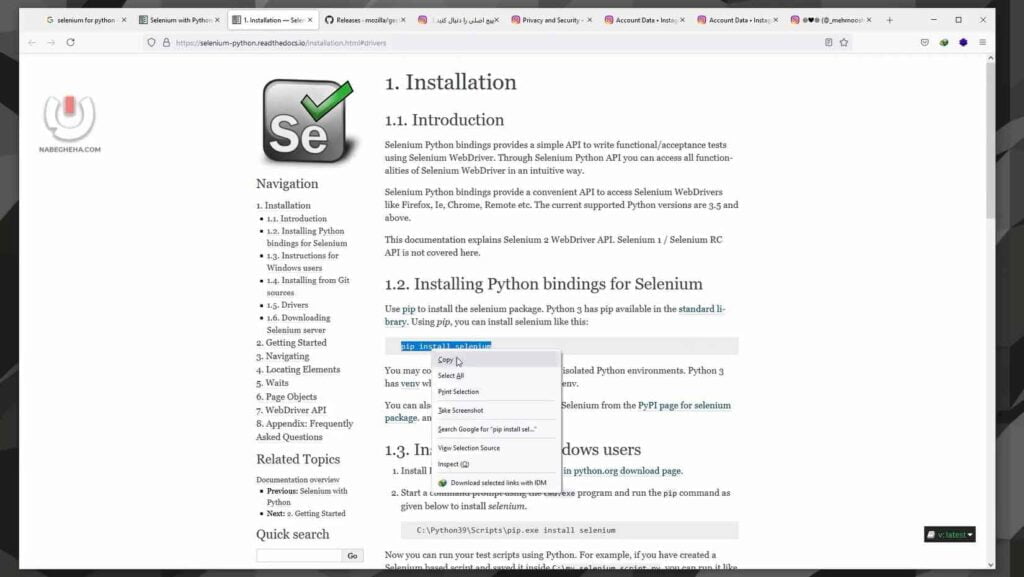This screenshot has width=1024, height=577.
Task: Open '4. Locating Elements' navigation link
Action: [x=298, y=369]
